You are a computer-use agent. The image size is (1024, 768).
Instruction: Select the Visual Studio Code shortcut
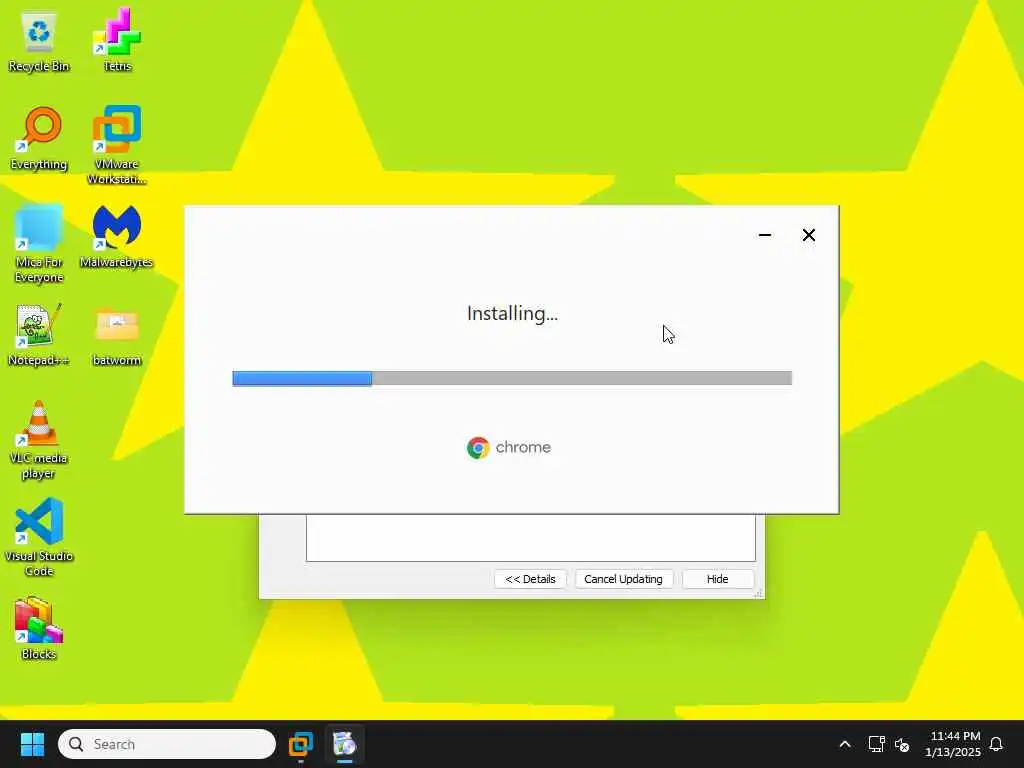click(39, 537)
